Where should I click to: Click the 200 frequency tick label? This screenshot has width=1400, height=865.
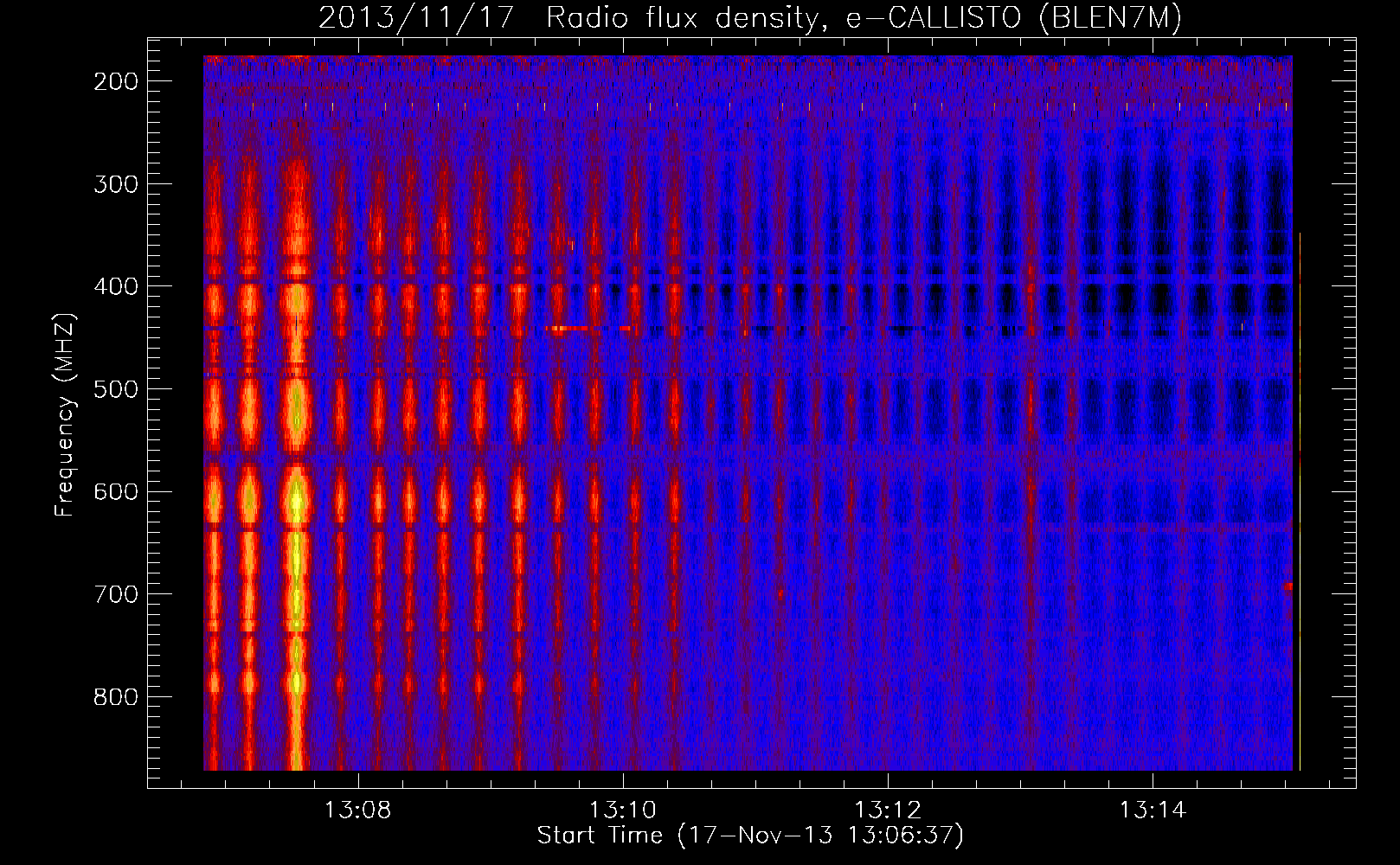coord(115,81)
